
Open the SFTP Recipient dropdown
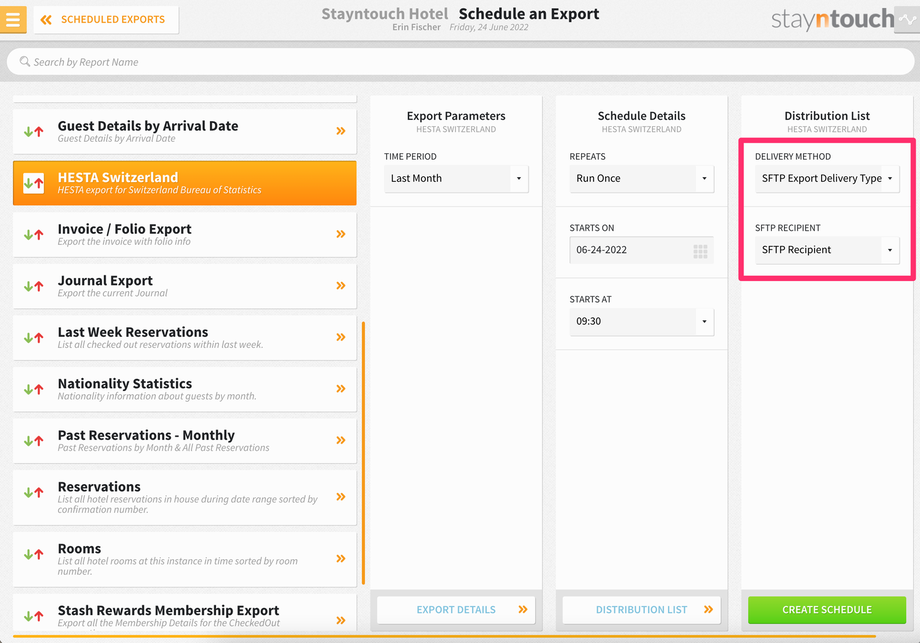(827, 250)
